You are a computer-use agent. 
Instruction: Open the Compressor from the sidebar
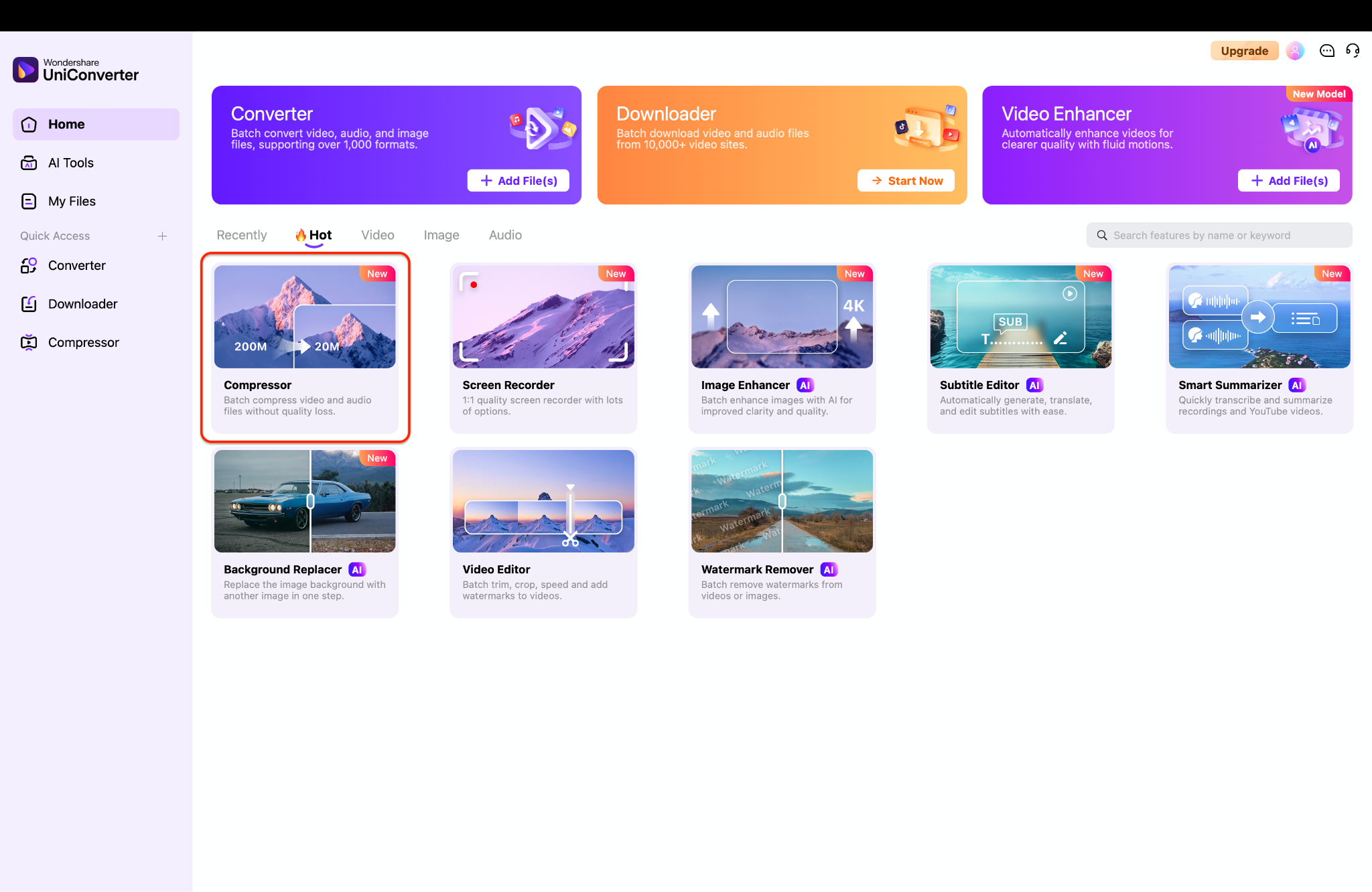pos(83,342)
